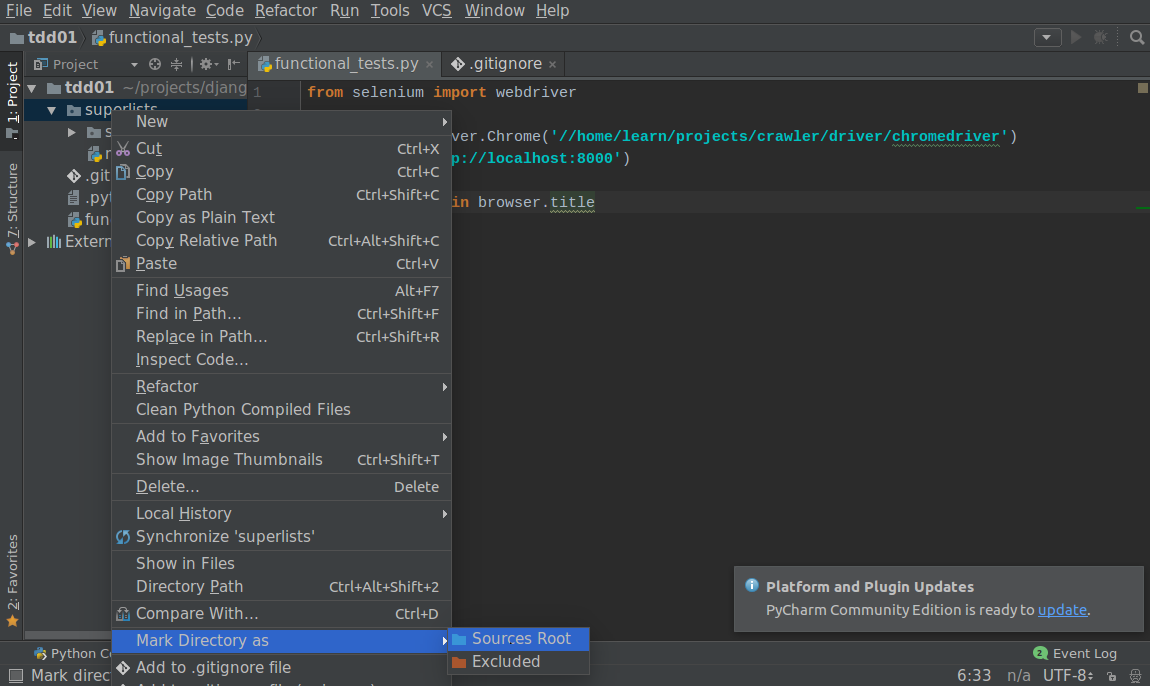1150x686 pixels.
Task: Open the Refactor menu in the menu bar
Action: (x=285, y=11)
